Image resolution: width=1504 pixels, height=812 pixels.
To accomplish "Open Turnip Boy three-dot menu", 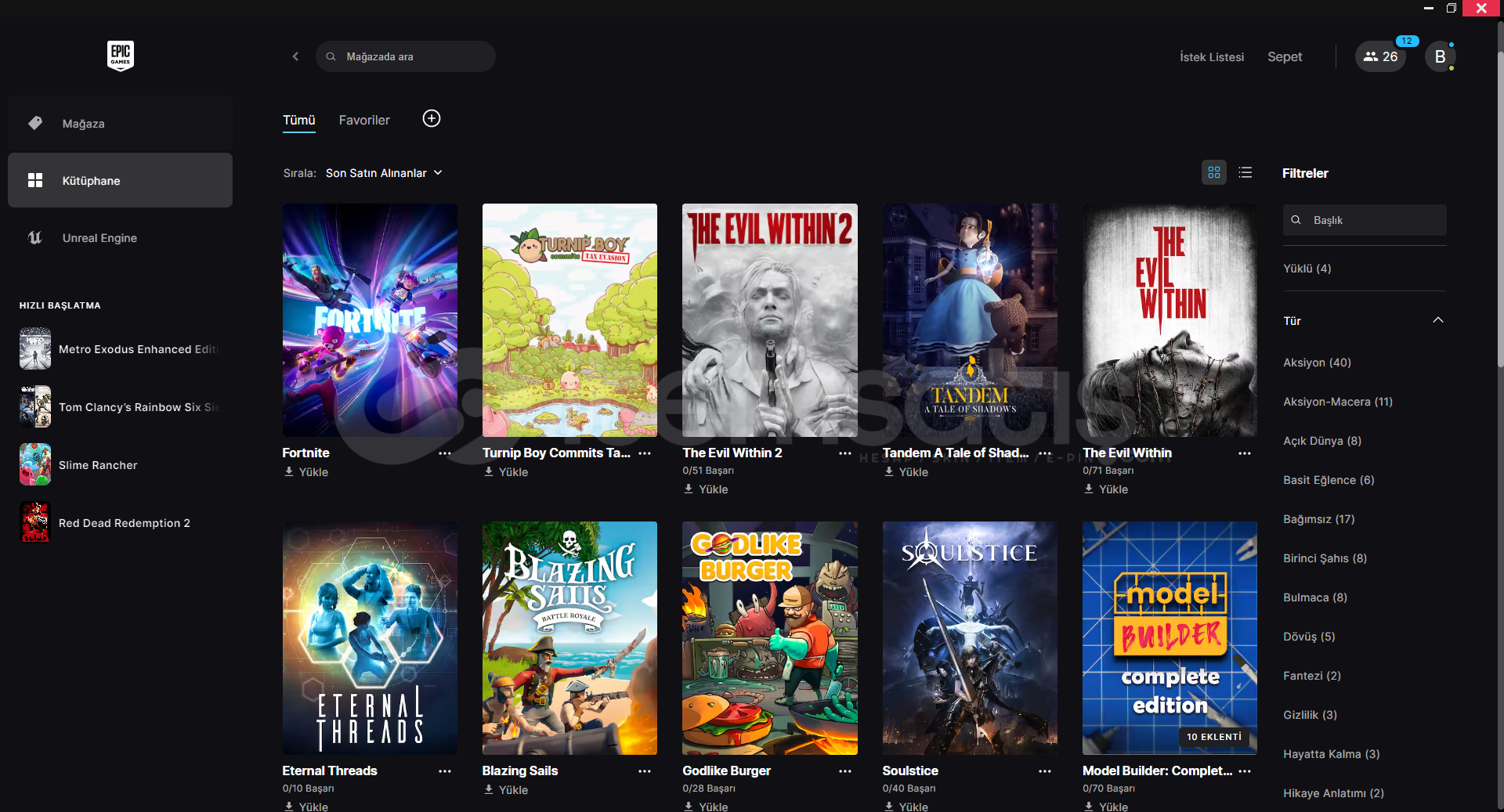I will click(645, 453).
